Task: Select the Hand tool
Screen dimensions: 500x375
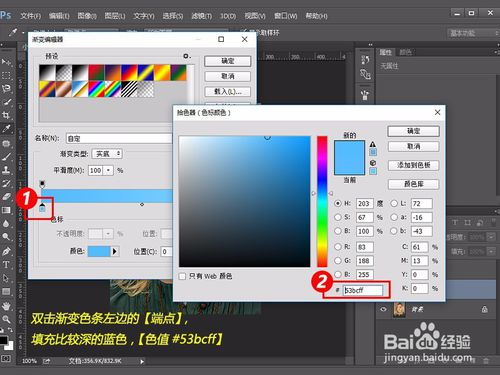Action: [6, 306]
